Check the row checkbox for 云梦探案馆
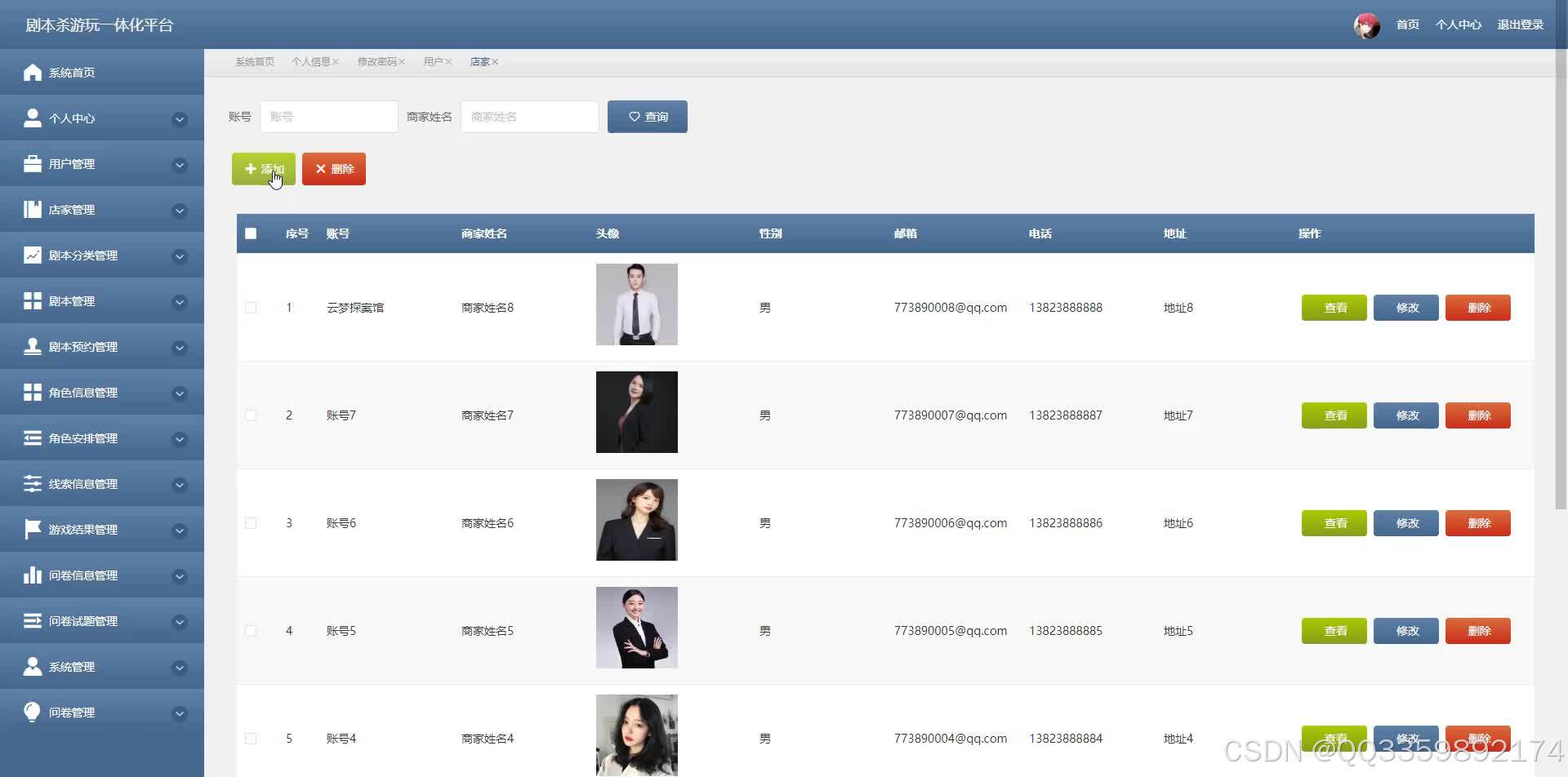1568x777 pixels. (x=251, y=308)
